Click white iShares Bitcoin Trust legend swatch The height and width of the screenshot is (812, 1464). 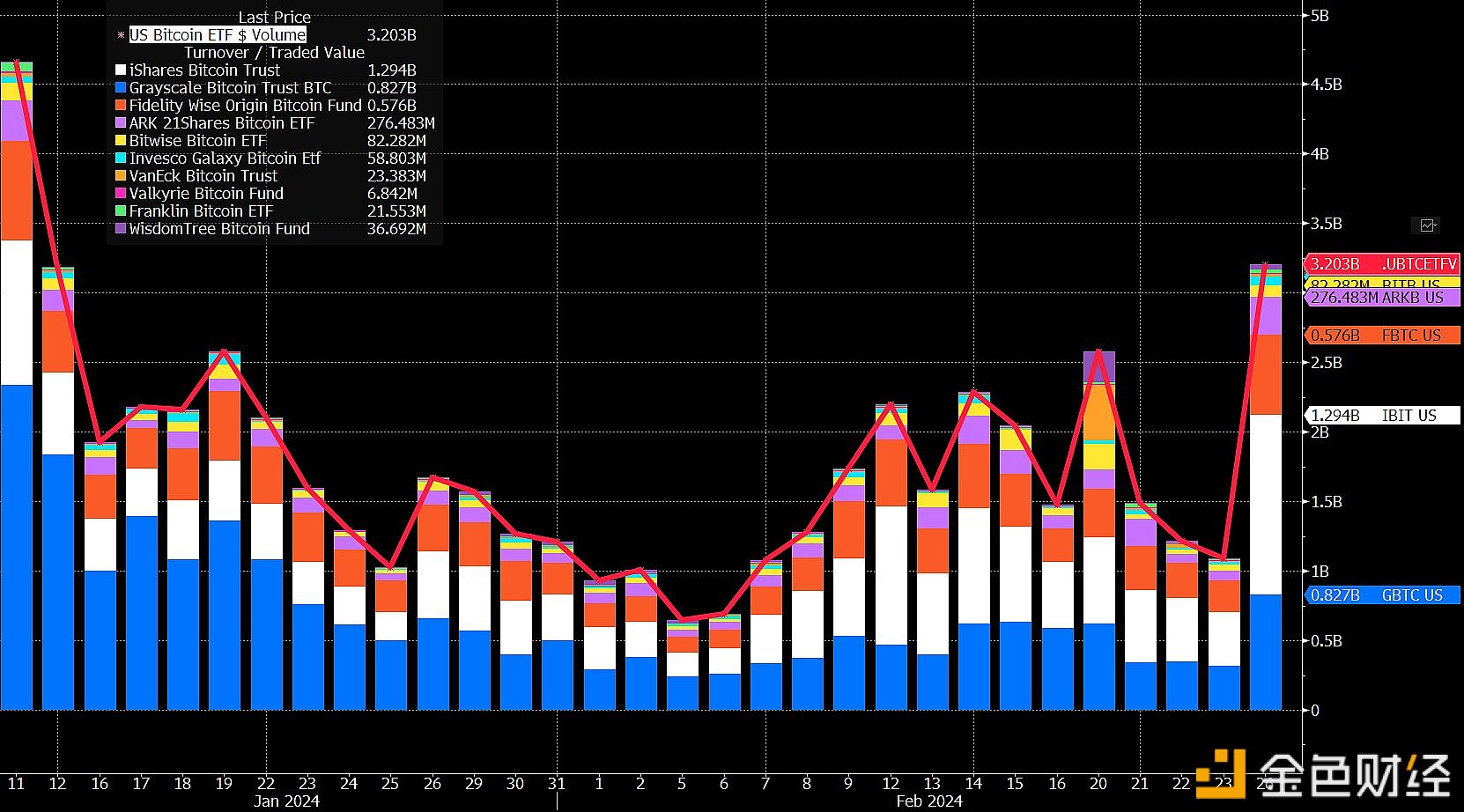pos(121,70)
